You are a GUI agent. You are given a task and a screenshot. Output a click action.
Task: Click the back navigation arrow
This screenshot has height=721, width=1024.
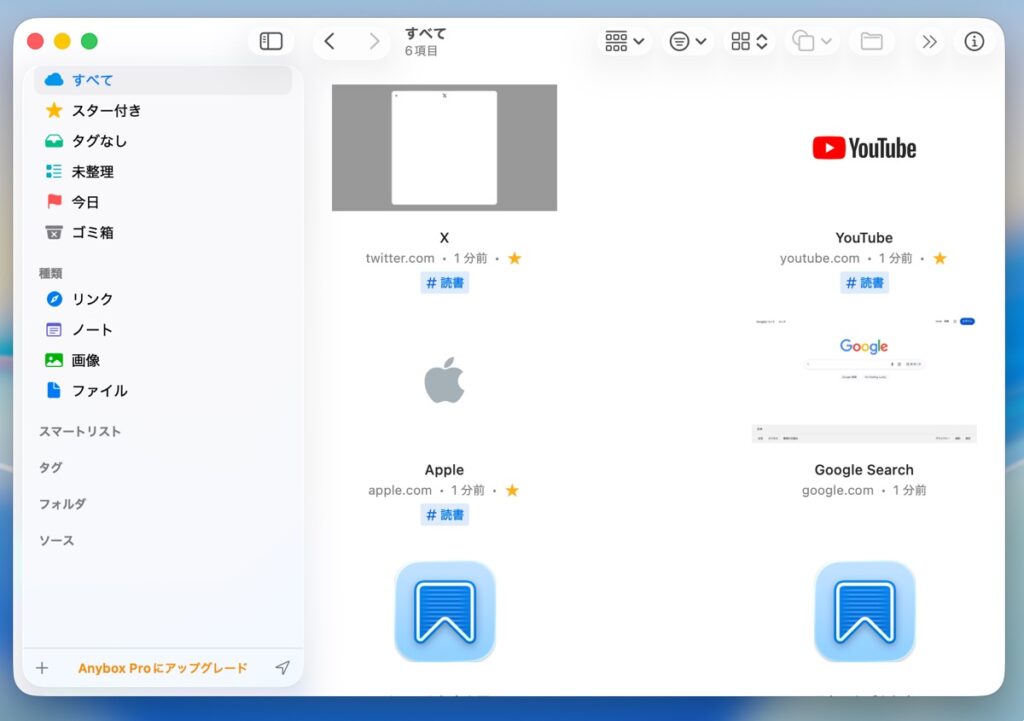click(x=329, y=41)
